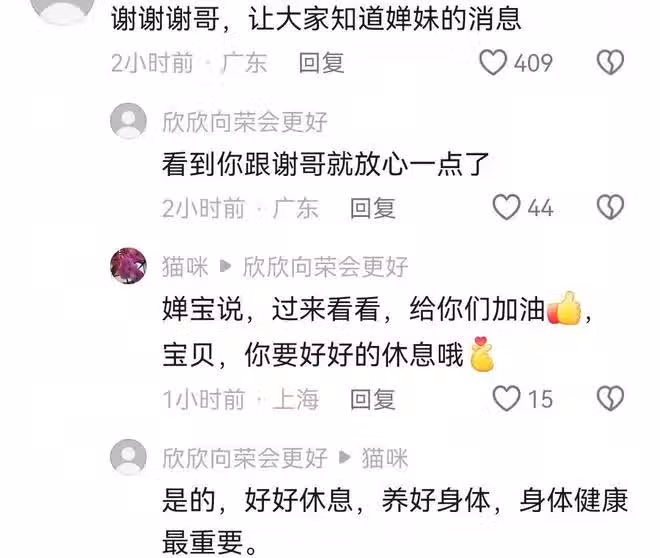Reply to the 2小时前 广东 top comment

(322, 63)
